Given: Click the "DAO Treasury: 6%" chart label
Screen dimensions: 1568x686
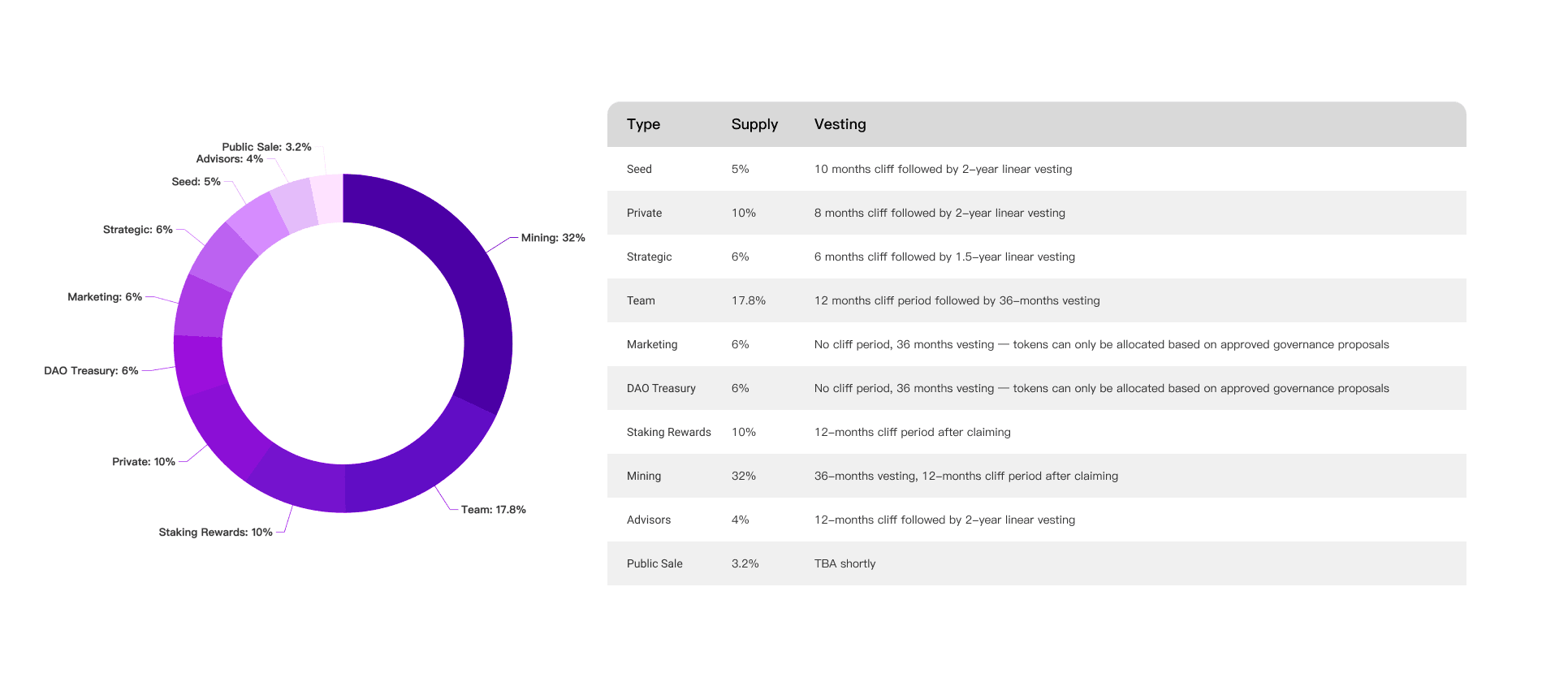Looking at the screenshot, I should point(91,371).
